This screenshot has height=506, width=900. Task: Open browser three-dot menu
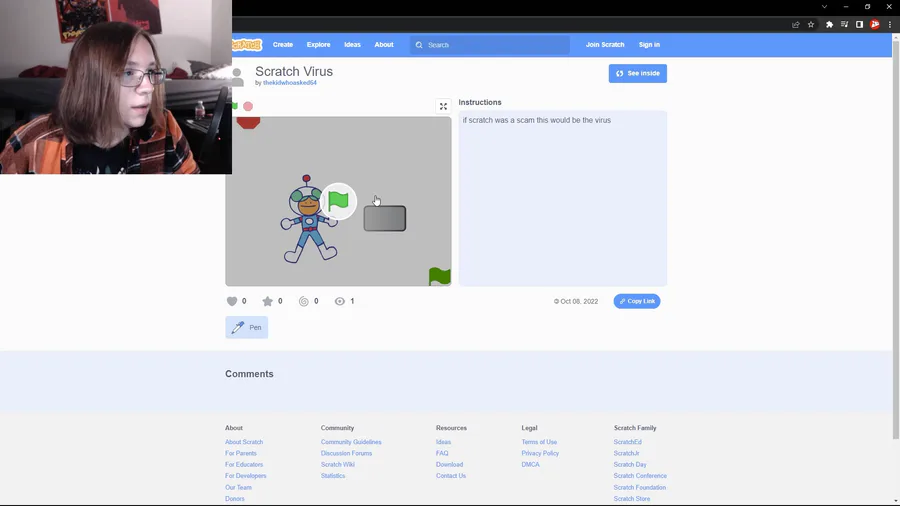[890, 25]
